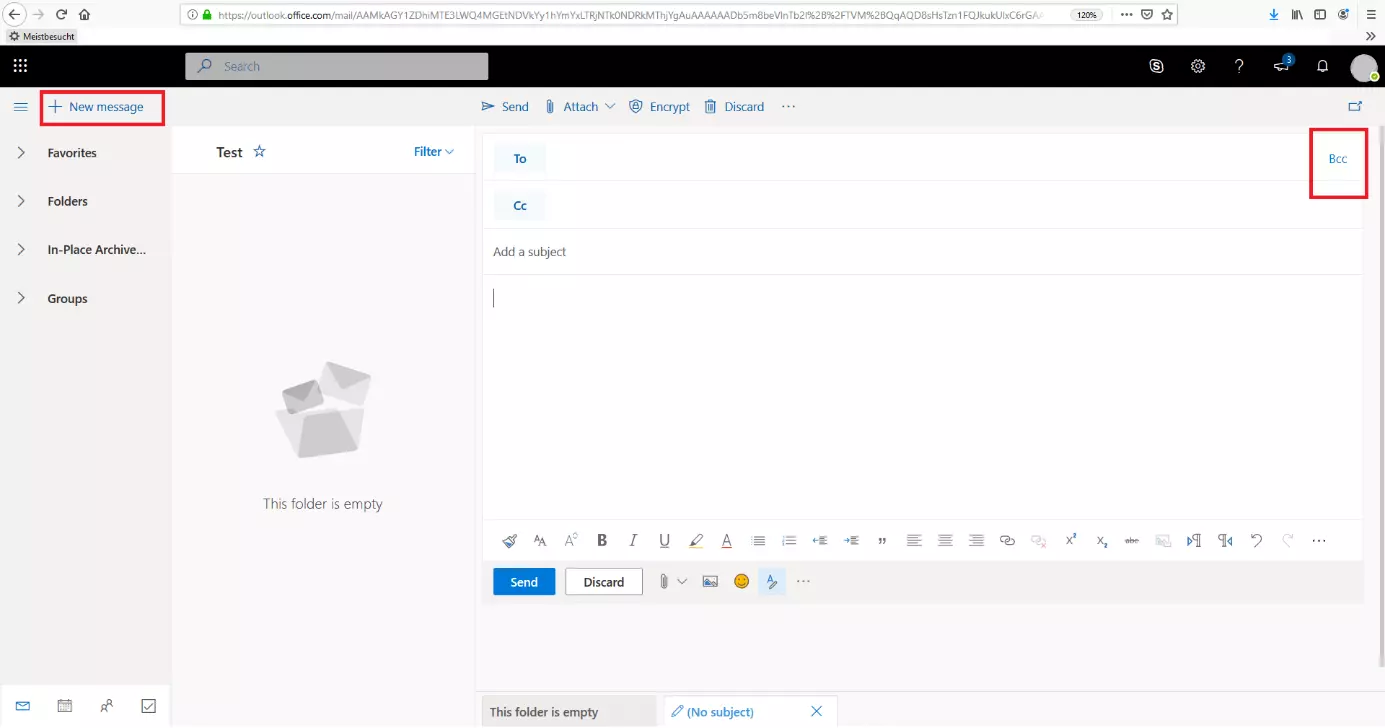Show the Bcc field
The height and width of the screenshot is (728, 1385).
click(1337, 158)
